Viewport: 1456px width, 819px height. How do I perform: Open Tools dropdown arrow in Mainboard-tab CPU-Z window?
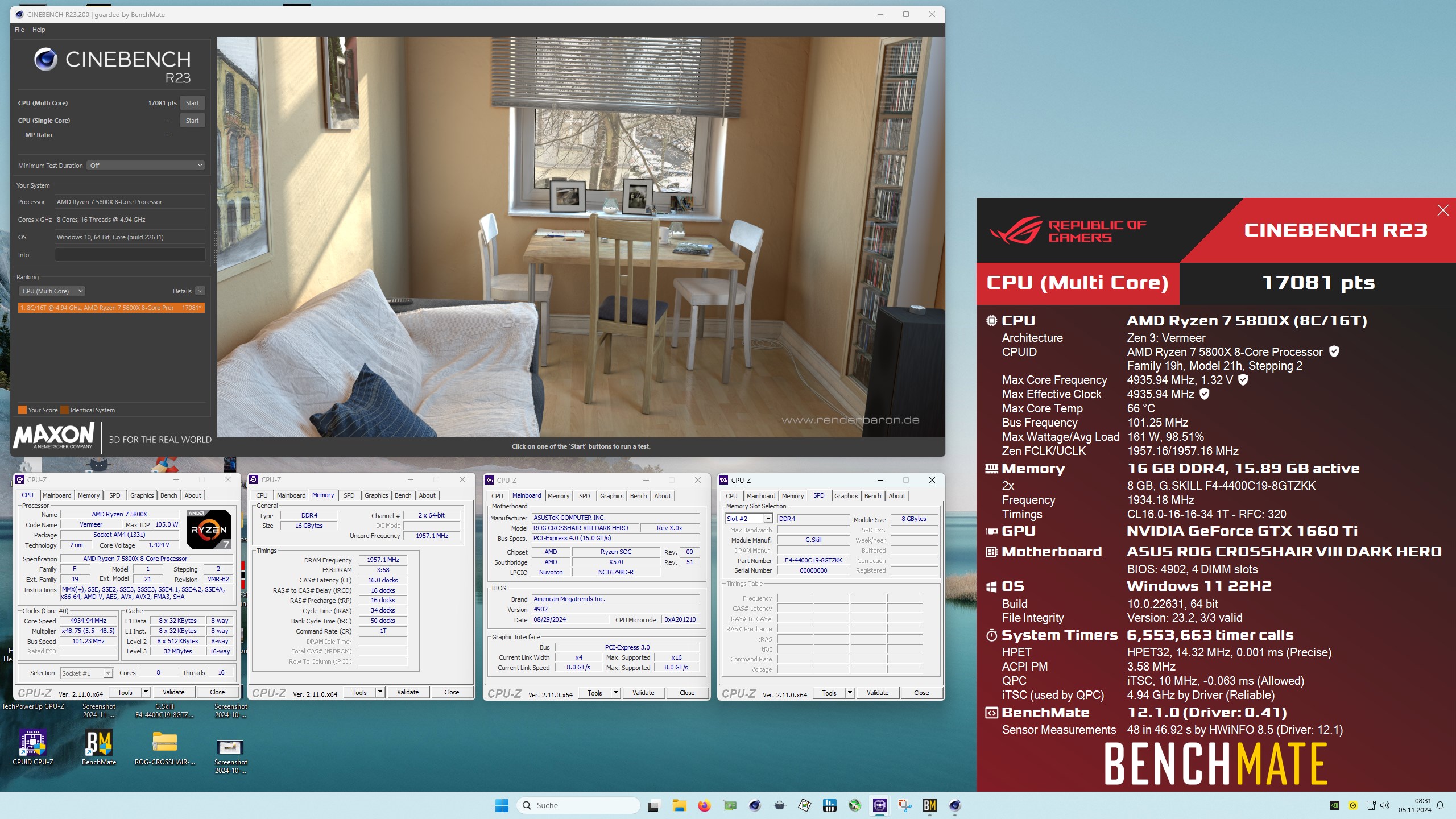pos(615,693)
